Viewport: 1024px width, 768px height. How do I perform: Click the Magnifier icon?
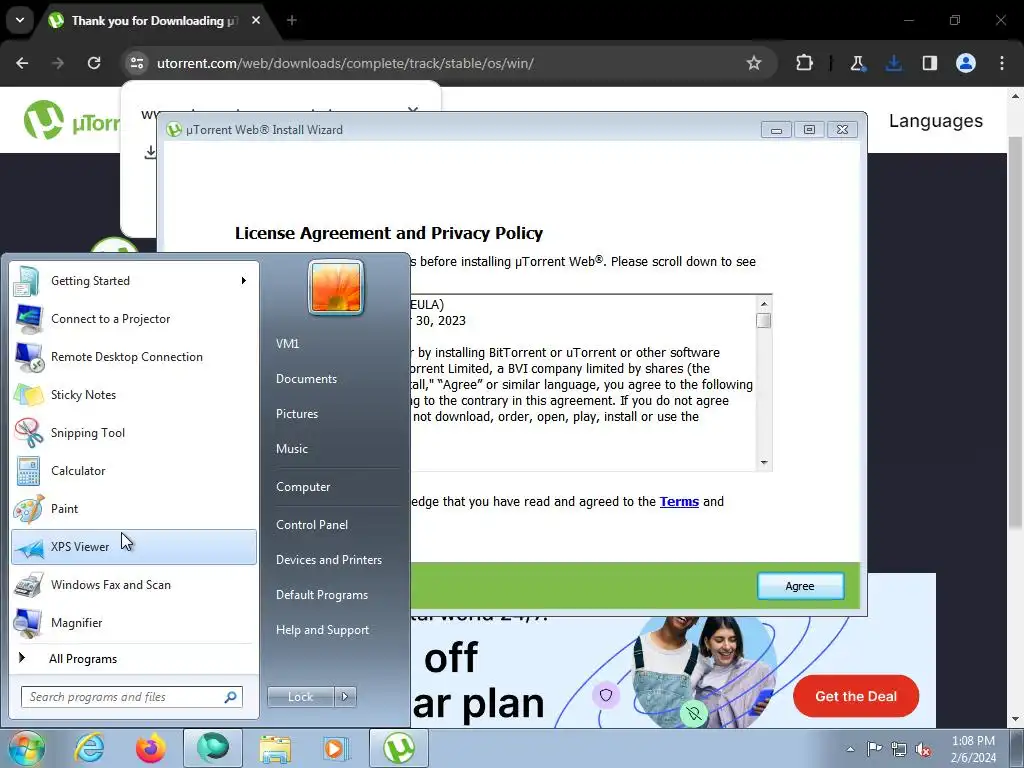[x=28, y=623]
